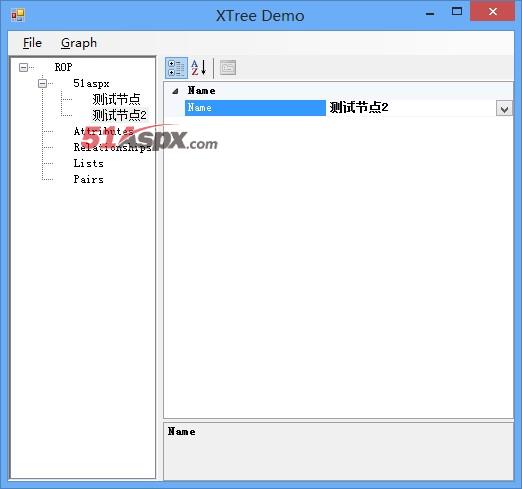Select the 51aspx tree node
The width and height of the screenshot is (522, 489).
coord(91,83)
